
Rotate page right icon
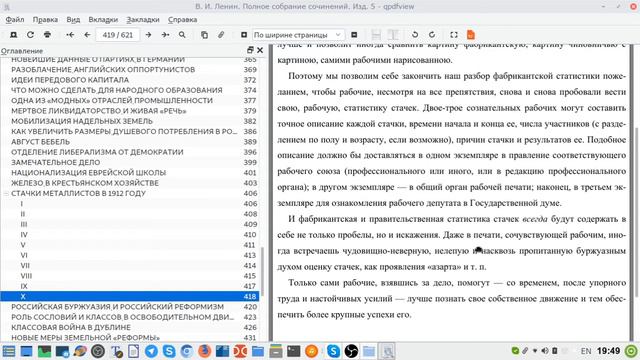(x=432, y=35)
